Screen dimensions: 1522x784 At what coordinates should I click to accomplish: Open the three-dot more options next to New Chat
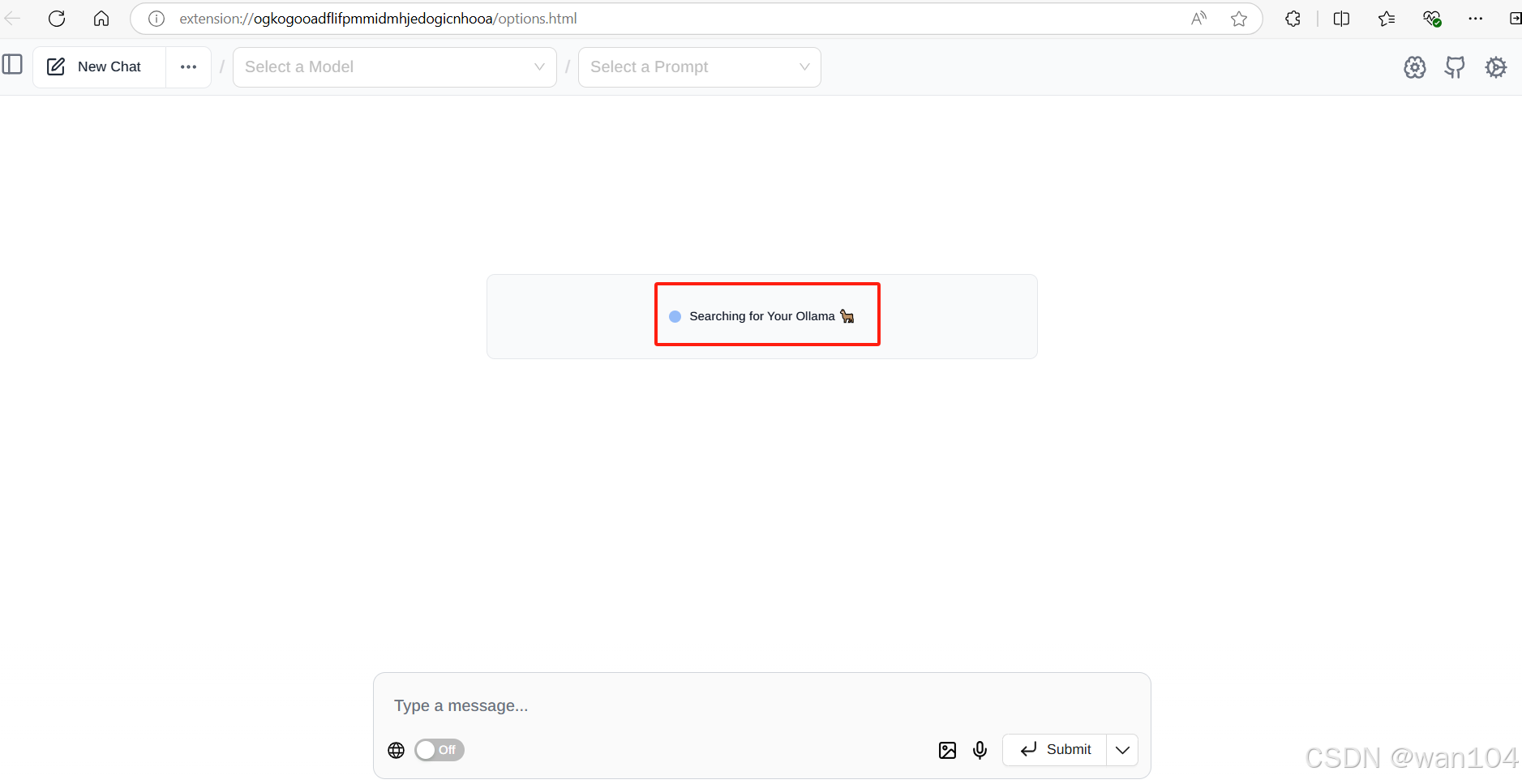coord(189,66)
